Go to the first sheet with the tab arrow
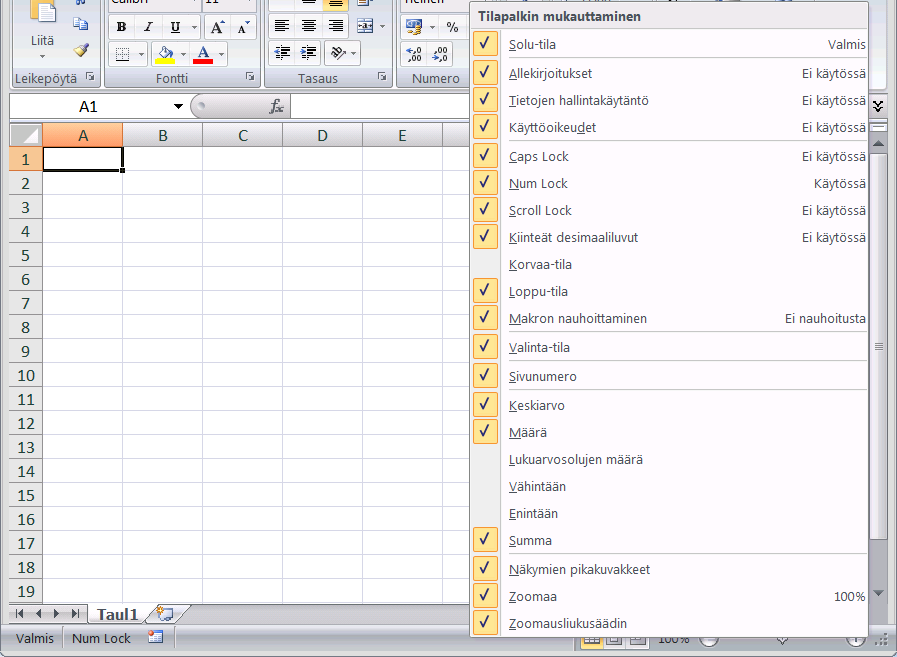The width and height of the screenshot is (897, 657). point(19,614)
